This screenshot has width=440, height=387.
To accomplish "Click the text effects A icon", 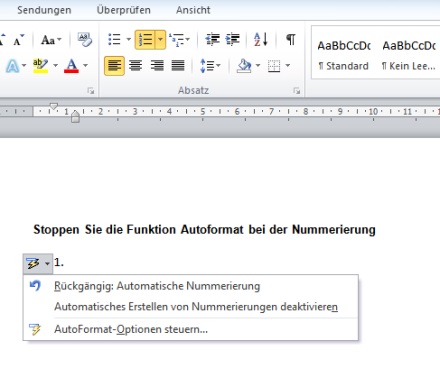I will coord(12,66).
